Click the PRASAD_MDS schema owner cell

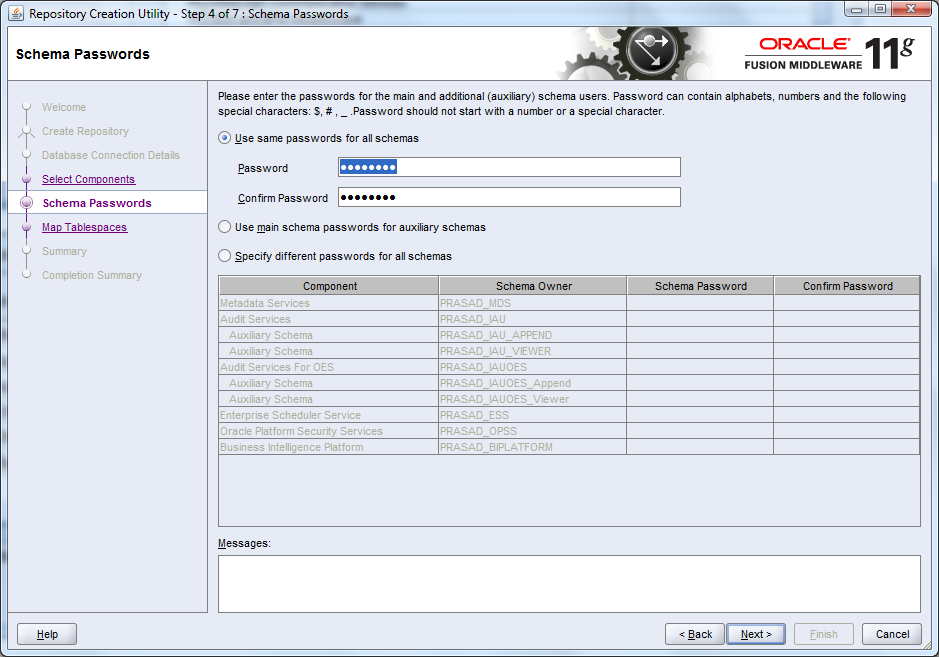533,303
